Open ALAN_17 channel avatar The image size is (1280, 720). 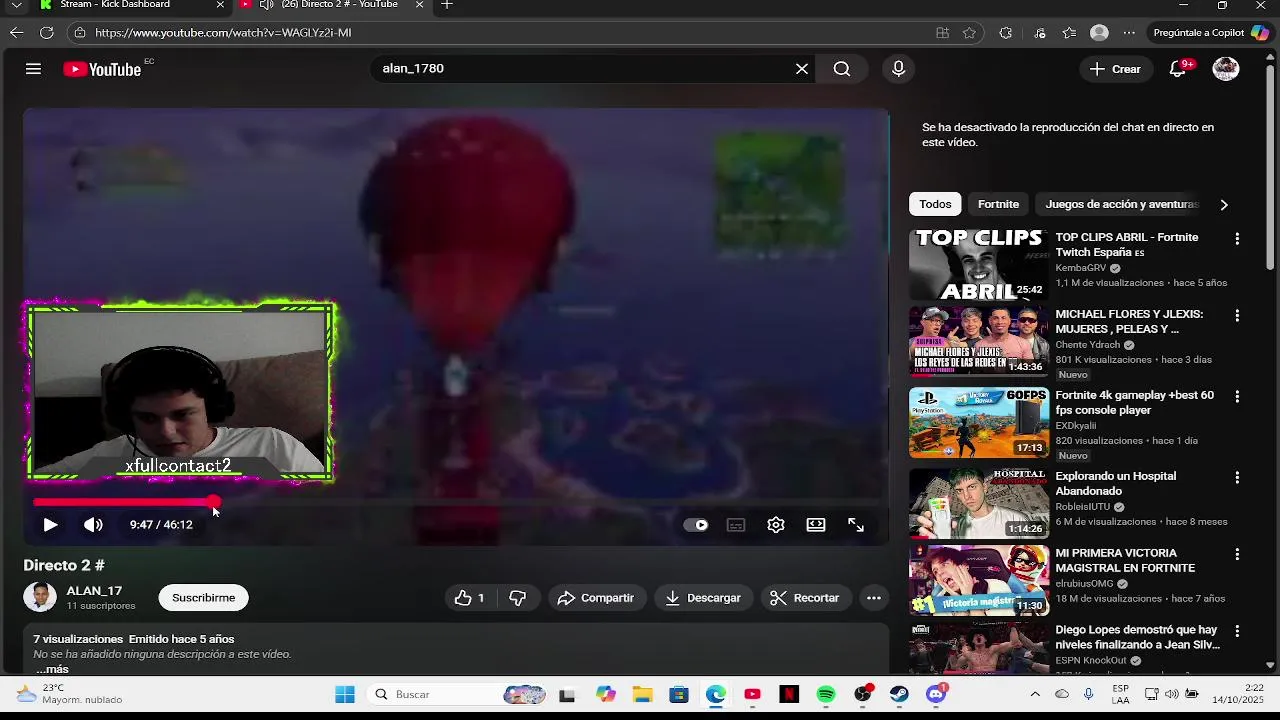(x=40, y=597)
